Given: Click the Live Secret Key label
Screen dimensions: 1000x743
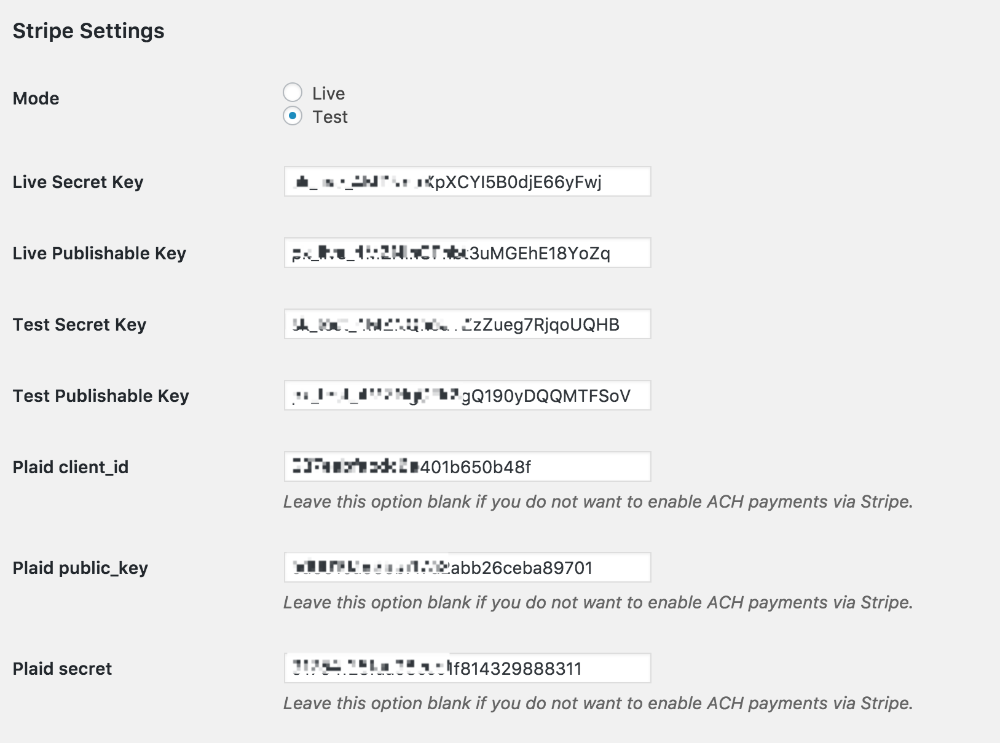Looking at the screenshot, I should point(78,182).
